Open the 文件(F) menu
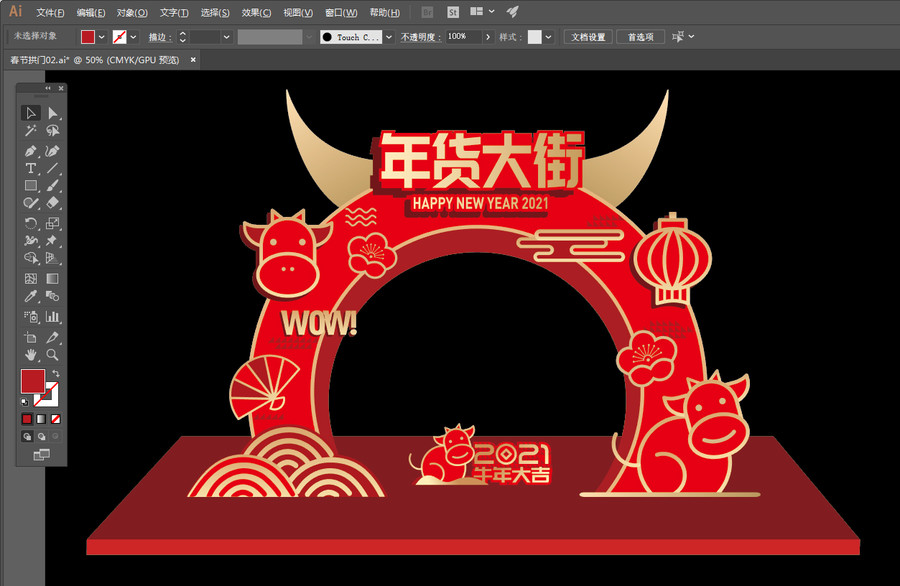Screen dimensions: 900x586 [x=50, y=12]
